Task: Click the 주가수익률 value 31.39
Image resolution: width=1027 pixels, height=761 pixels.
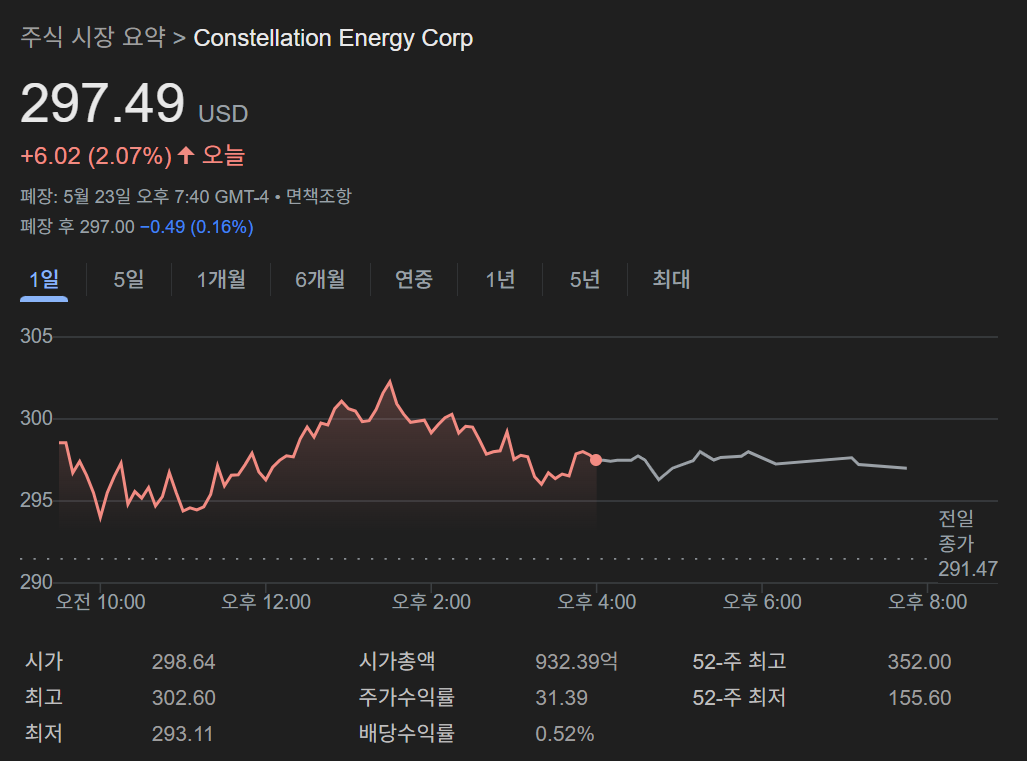Action: click(x=561, y=698)
